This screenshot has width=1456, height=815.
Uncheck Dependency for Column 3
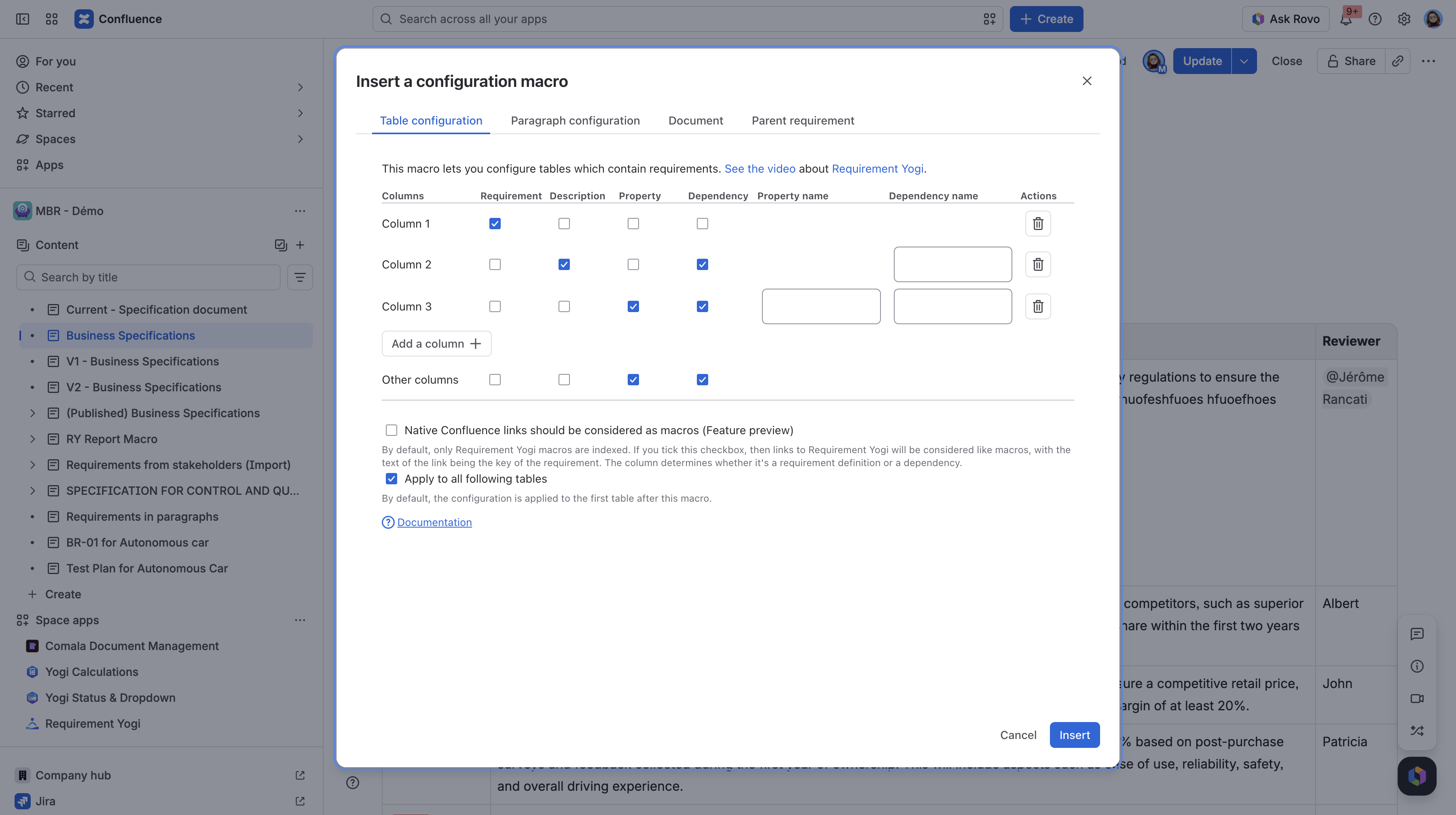(702, 307)
